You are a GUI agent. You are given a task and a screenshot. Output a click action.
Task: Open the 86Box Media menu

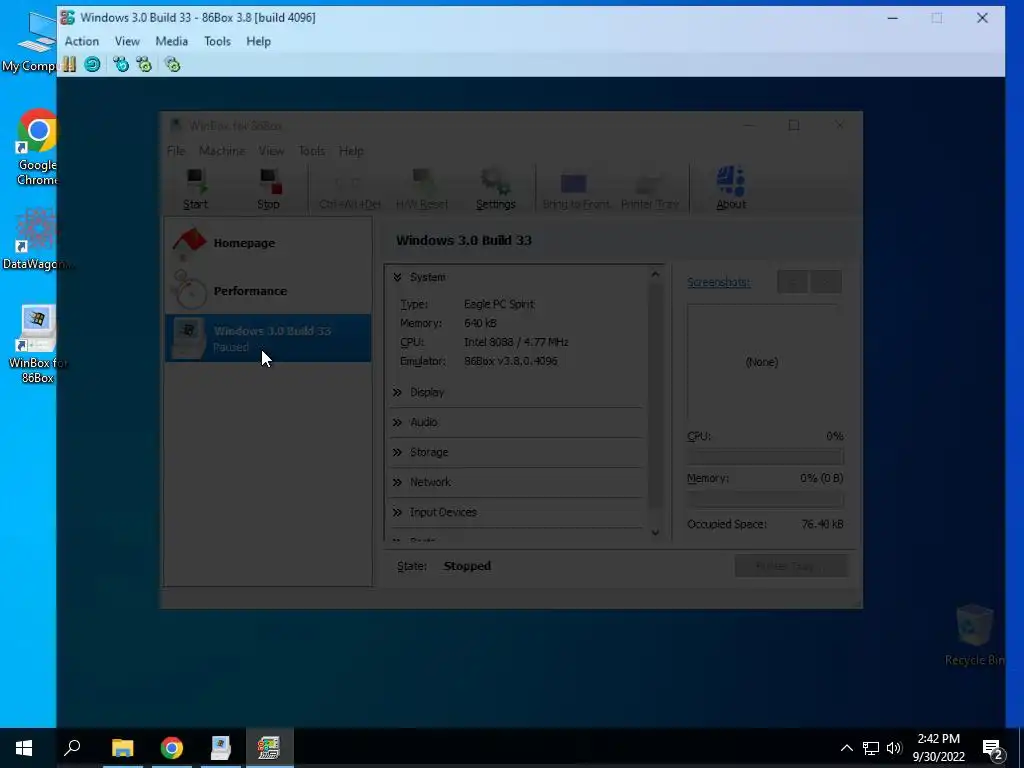(172, 41)
